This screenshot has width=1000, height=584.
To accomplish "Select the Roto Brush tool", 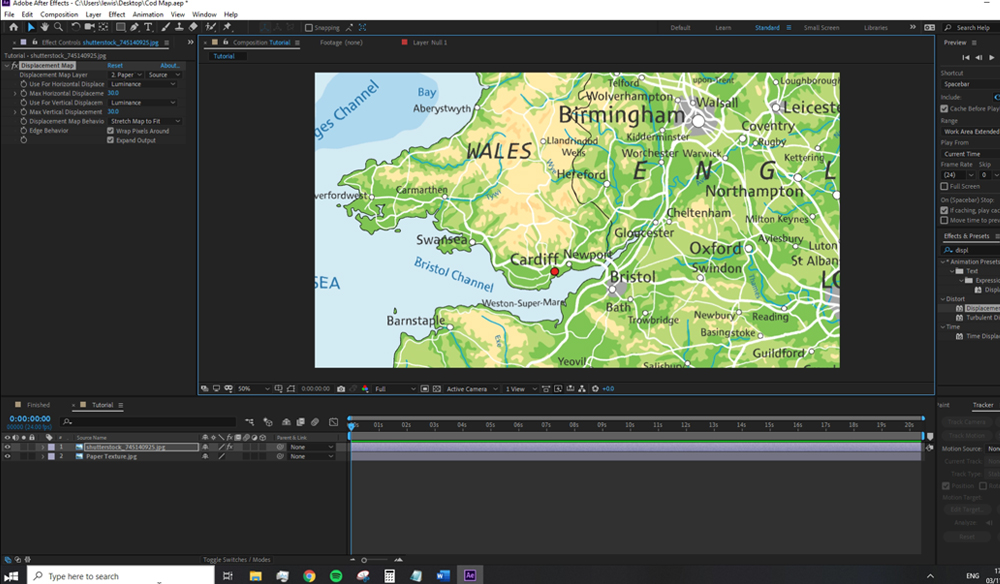I will pos(210,27).
